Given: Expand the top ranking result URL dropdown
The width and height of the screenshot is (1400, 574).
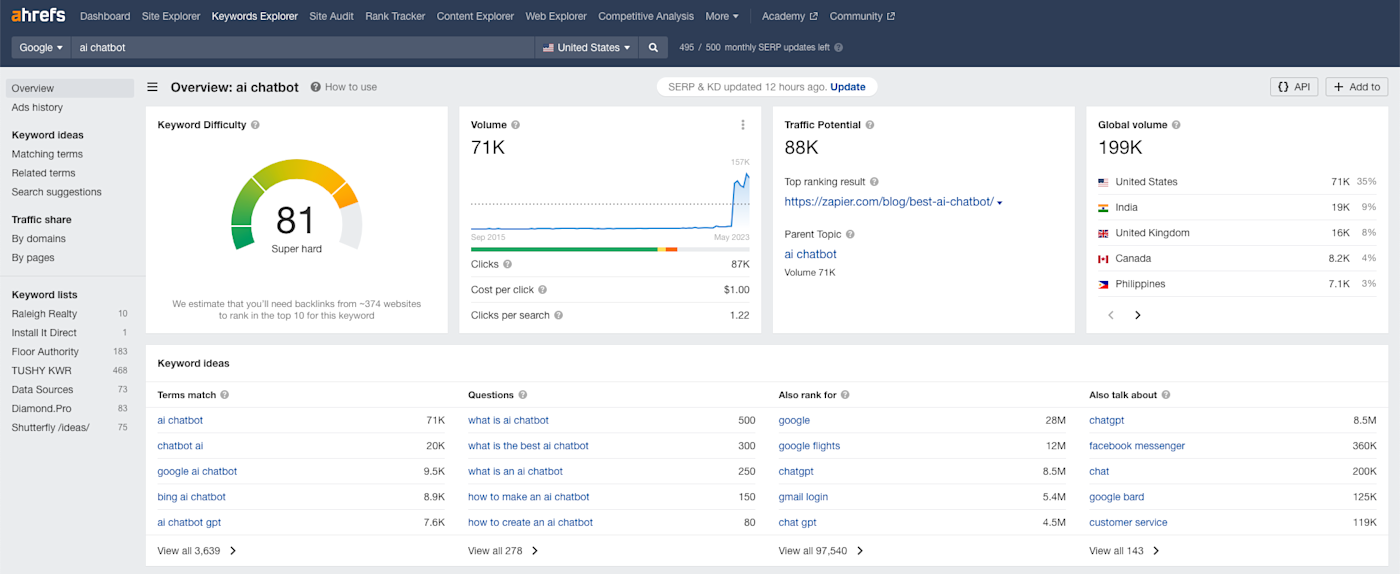Looking at the screenshot, I should tap(1000, 203).
